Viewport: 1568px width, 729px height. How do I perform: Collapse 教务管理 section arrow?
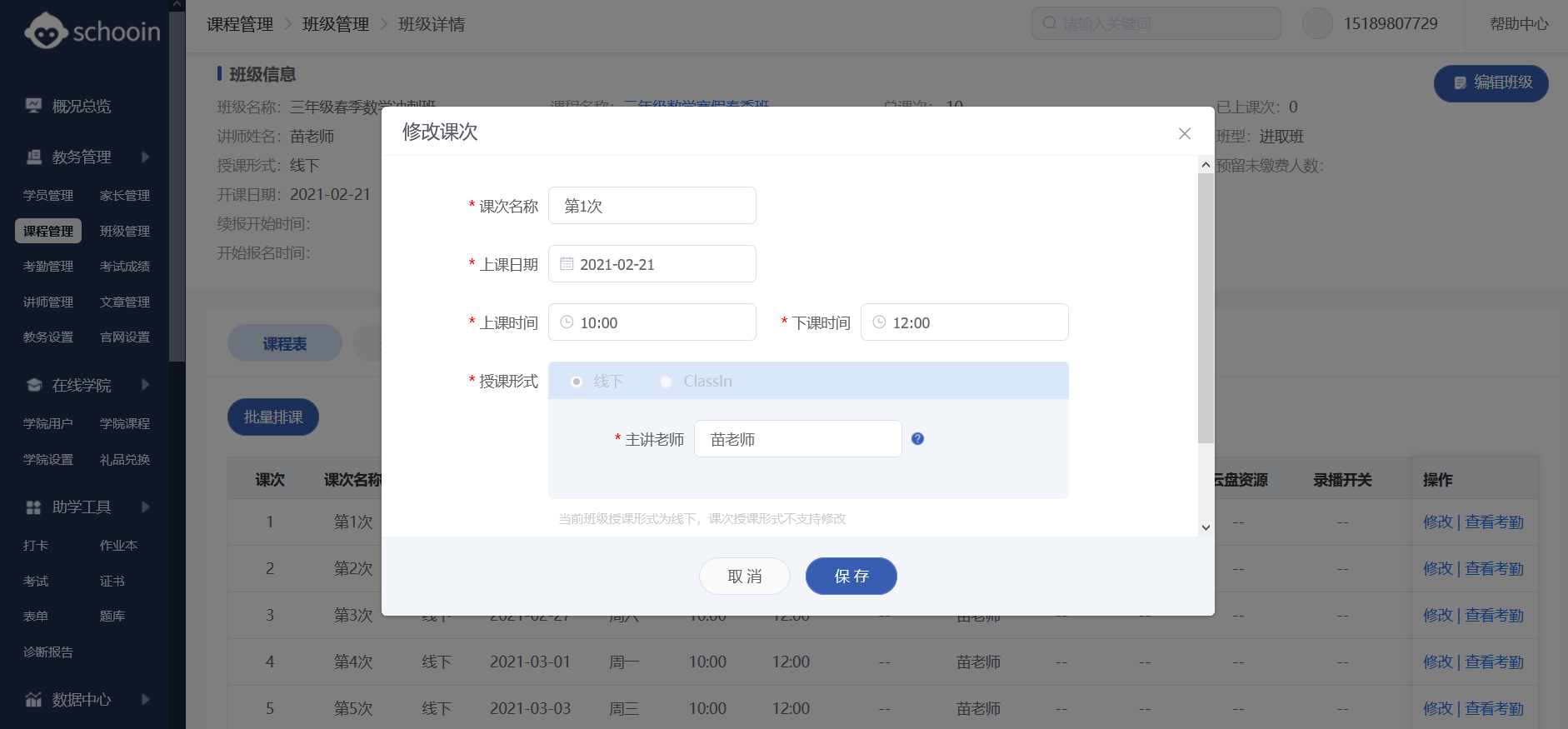click(146, 157)
